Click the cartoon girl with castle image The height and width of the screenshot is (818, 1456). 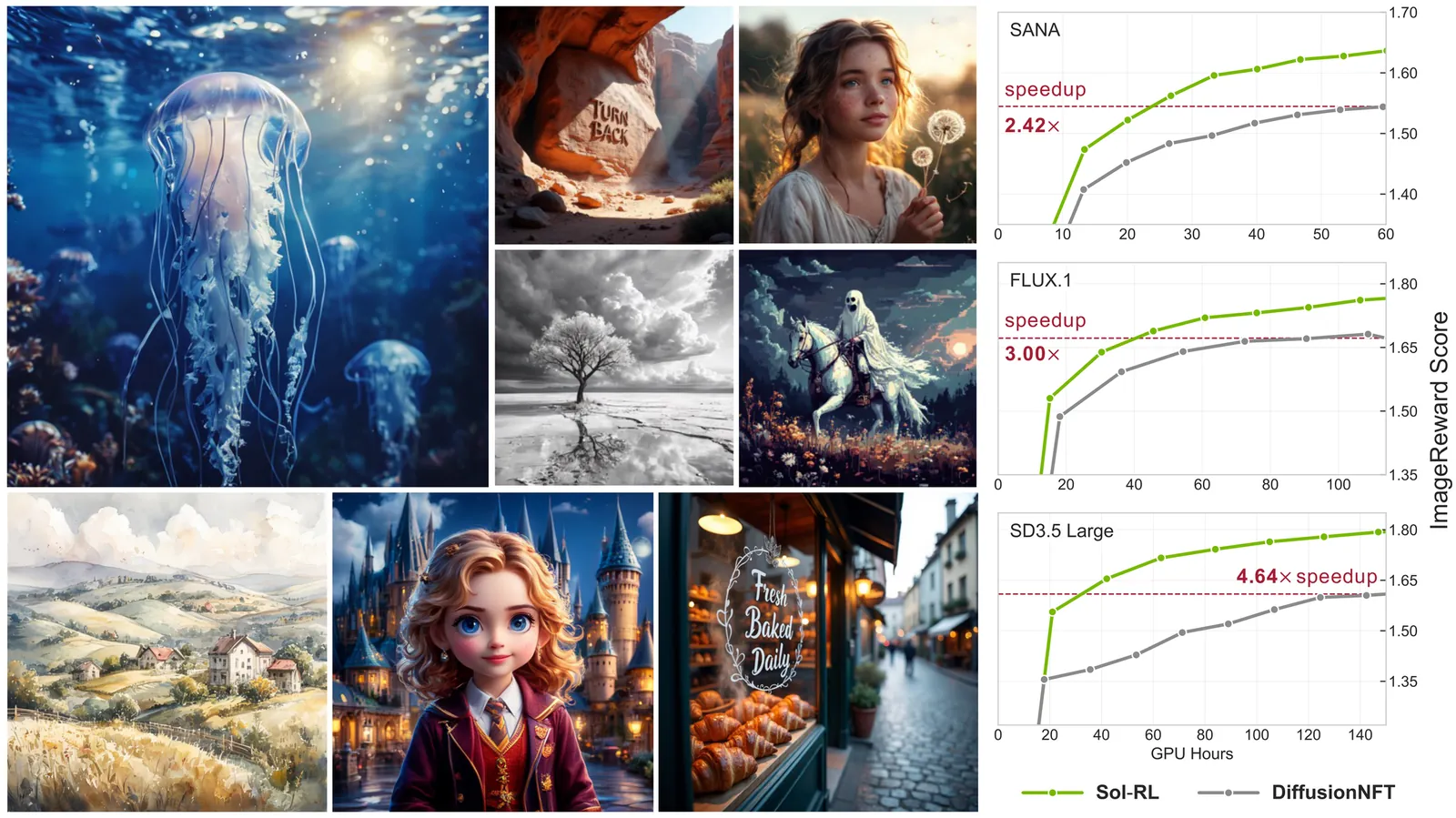point(492,652)
